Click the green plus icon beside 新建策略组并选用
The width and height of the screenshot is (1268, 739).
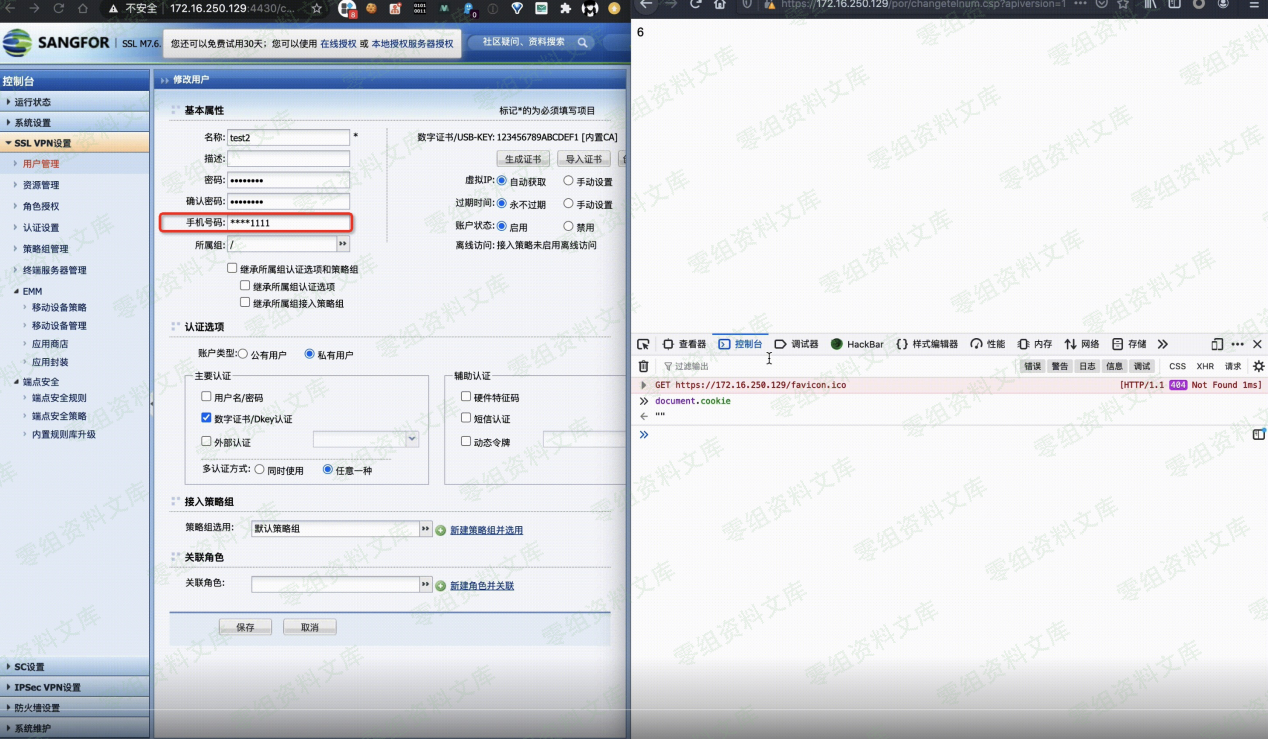pyautogui.click(x=440, y=530)
